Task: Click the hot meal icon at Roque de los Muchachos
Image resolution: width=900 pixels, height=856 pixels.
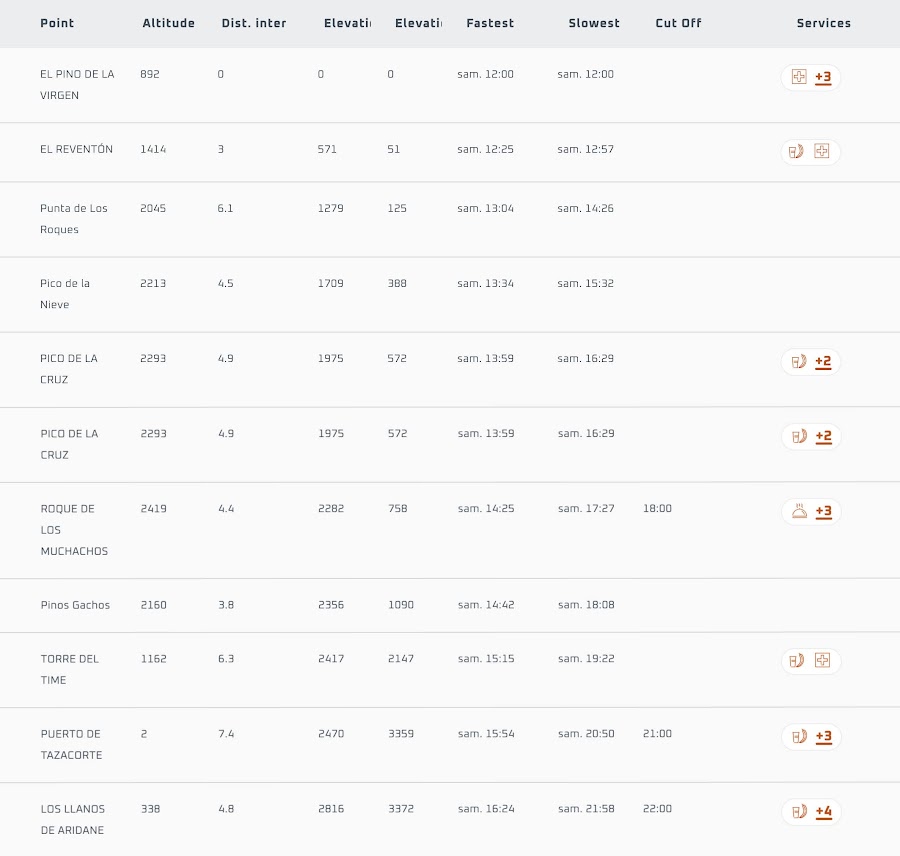Action: pos(799,512)
